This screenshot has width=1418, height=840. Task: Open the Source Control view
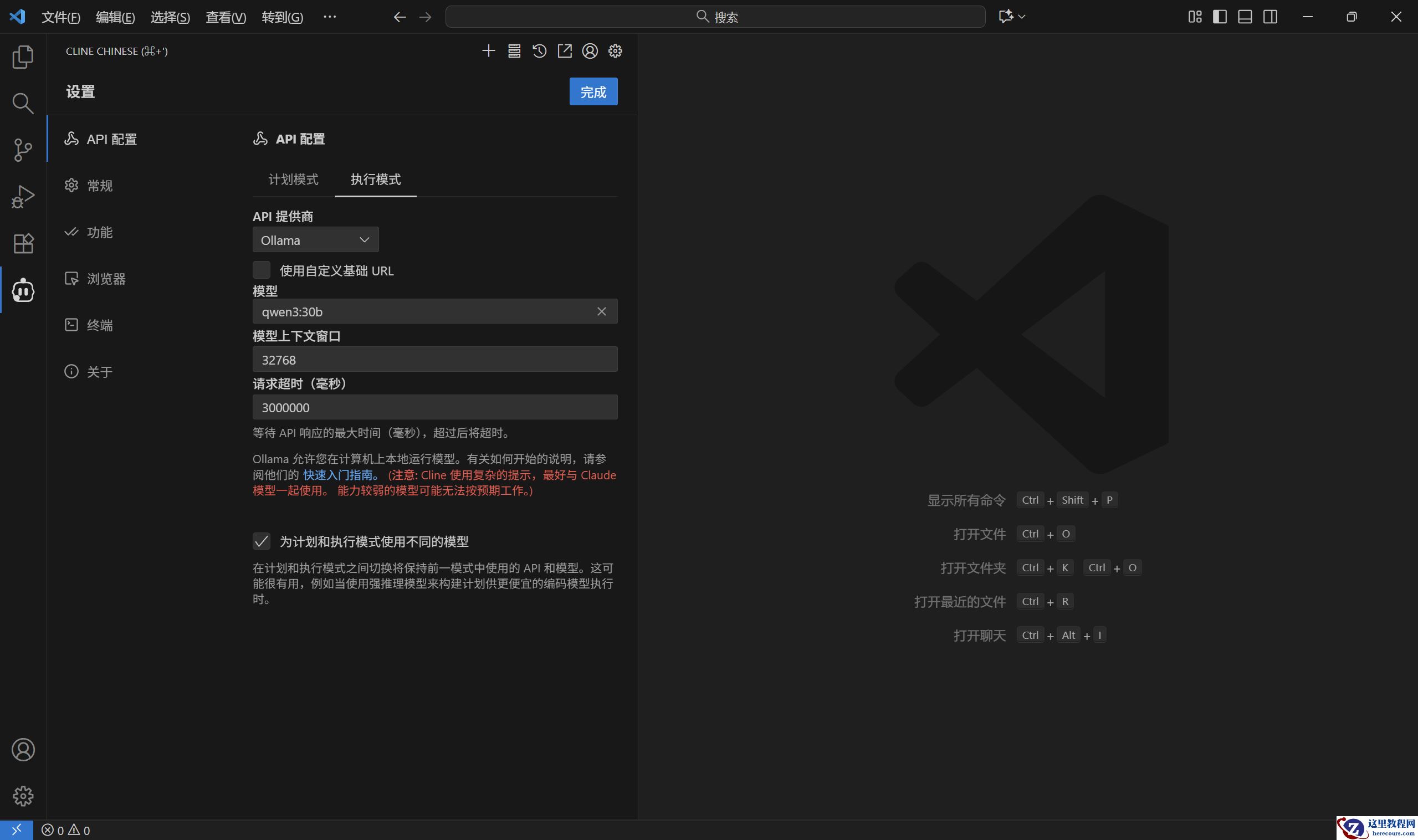click(x=23, y=150)
